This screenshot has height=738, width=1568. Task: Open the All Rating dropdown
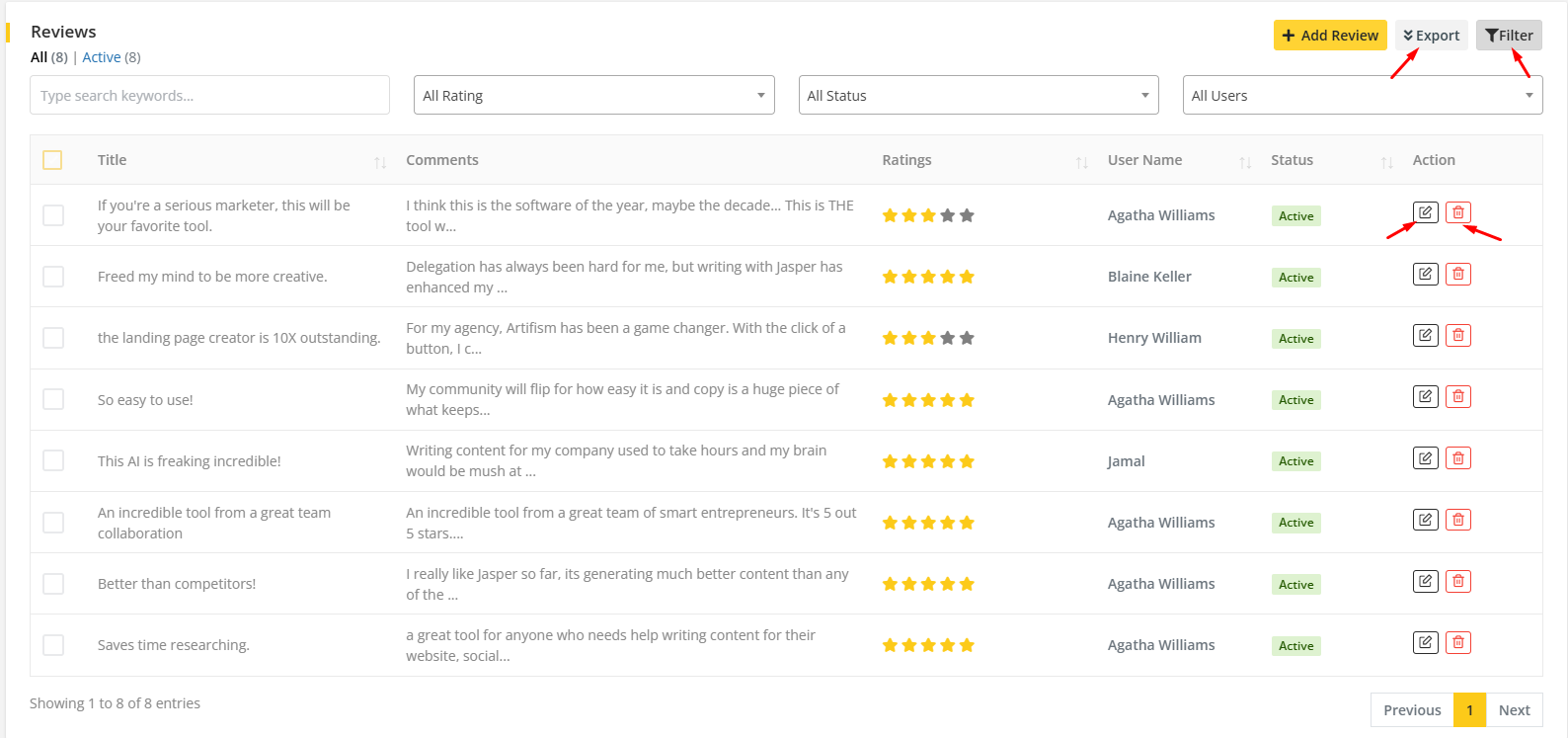[593, 96]
